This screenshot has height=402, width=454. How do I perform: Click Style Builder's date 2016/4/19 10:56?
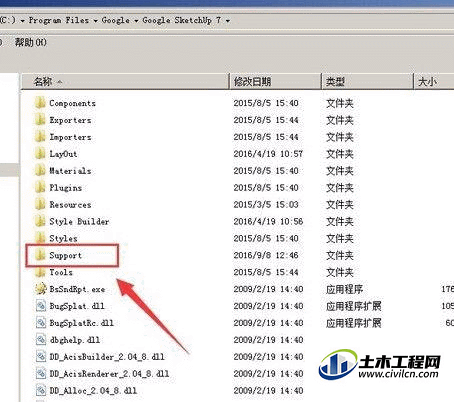(x=268, y=222)
